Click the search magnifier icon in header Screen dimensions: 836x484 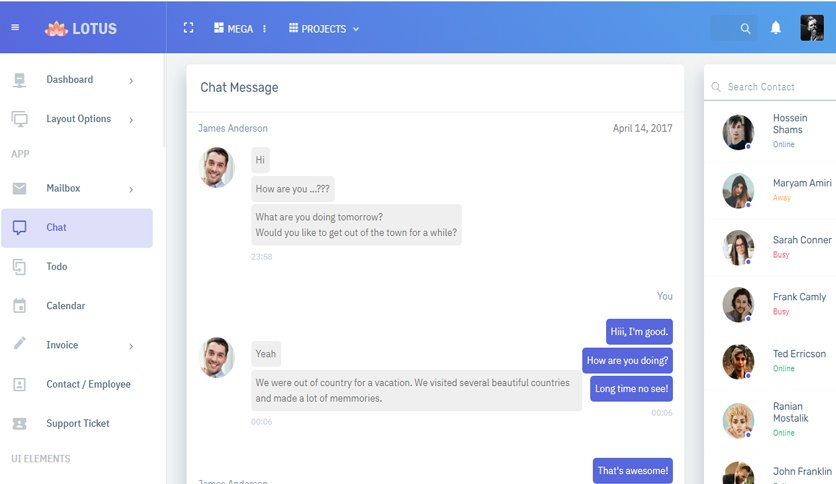pos(745,29)
